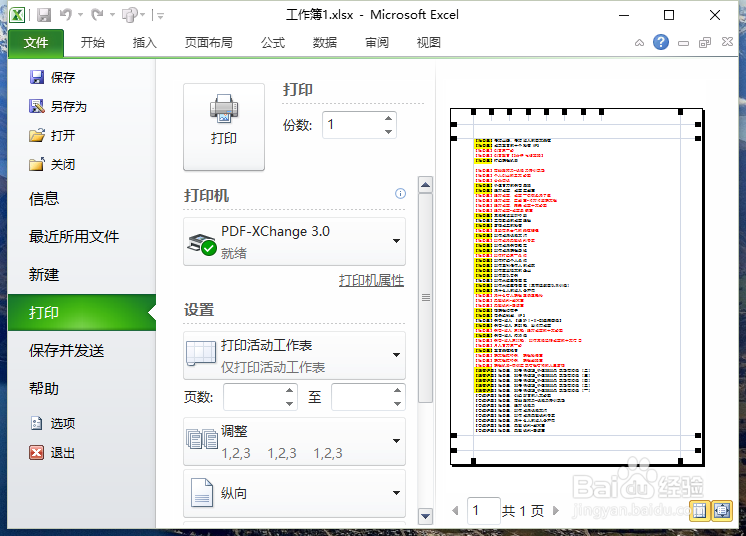Open the 帮助 backstage section
Image resolution: width=746 pixels, height=536 pixels.
tap(44, 389)
